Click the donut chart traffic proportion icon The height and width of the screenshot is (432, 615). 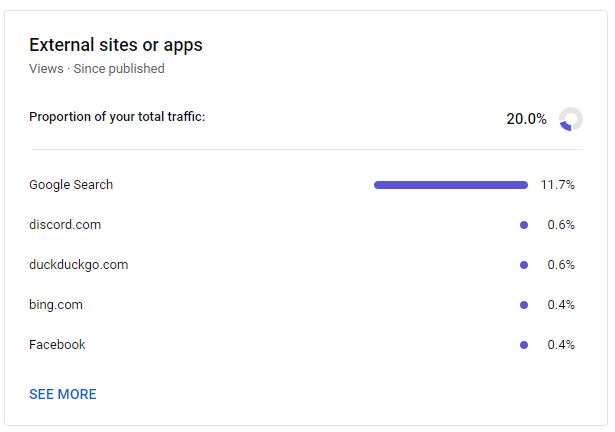click(x=570, y=119)
